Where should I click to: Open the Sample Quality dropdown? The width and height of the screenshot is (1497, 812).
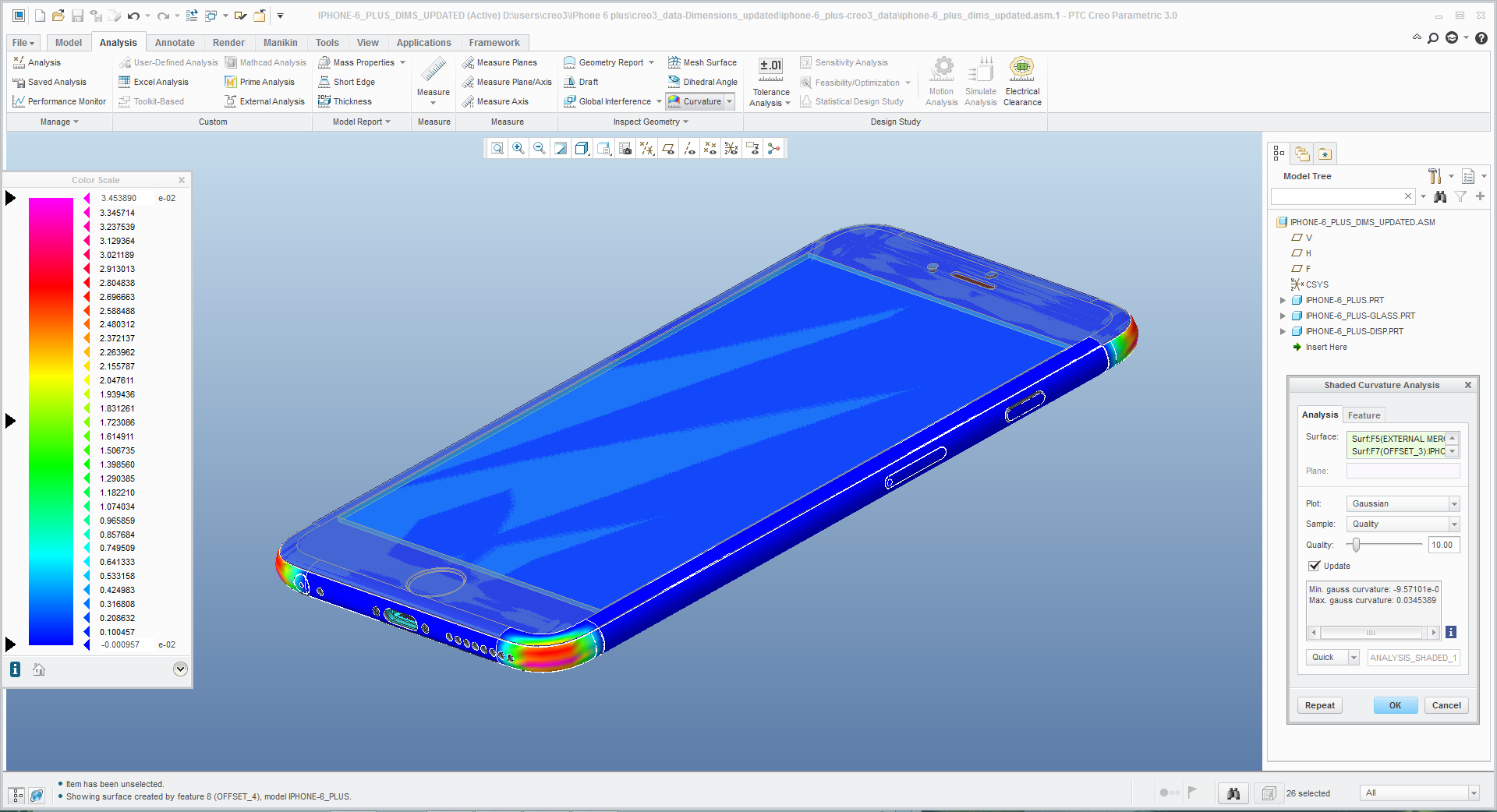point(1454,524)
